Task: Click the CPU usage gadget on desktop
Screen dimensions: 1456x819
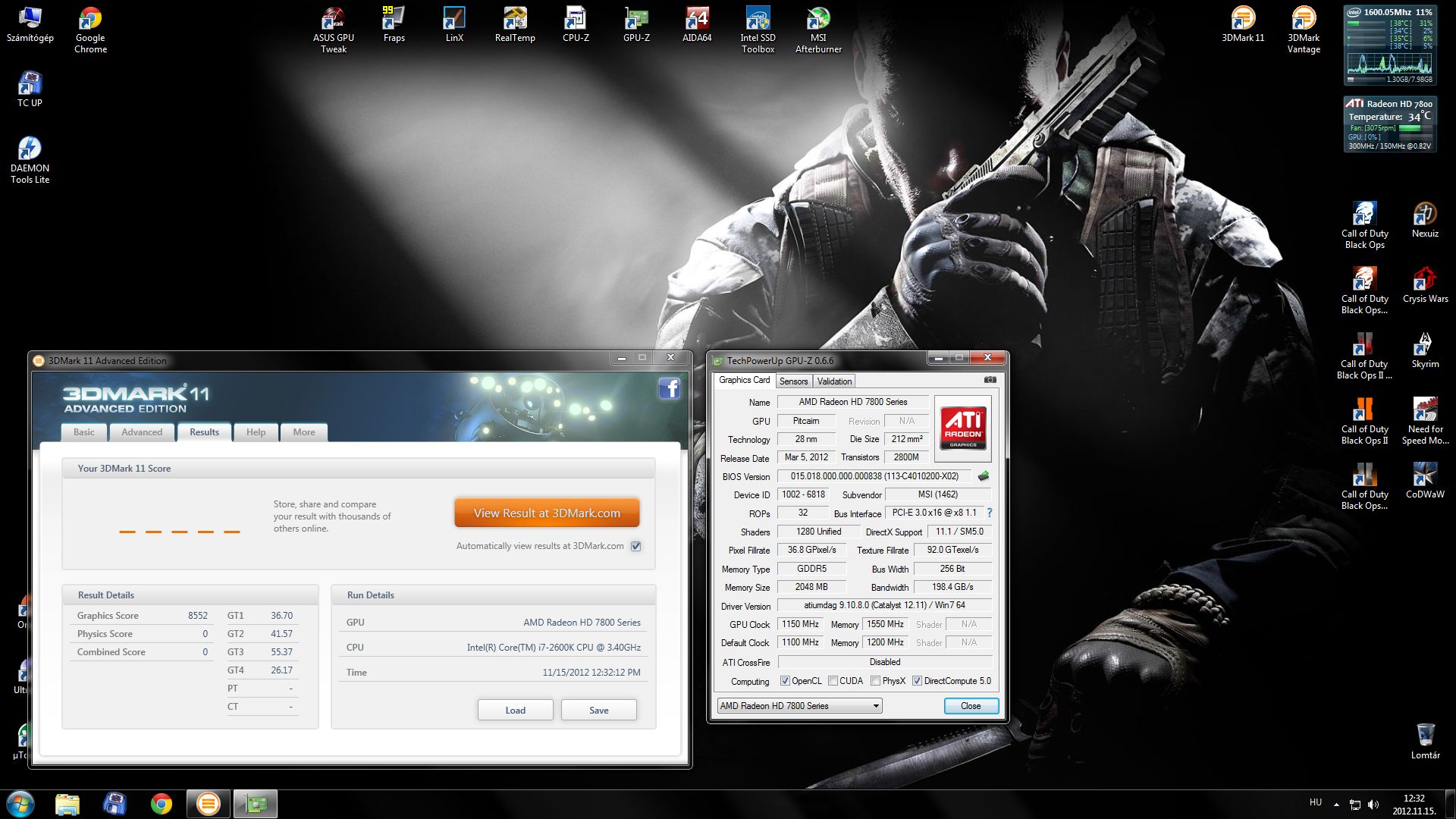Action: [x=1390, y=45]
